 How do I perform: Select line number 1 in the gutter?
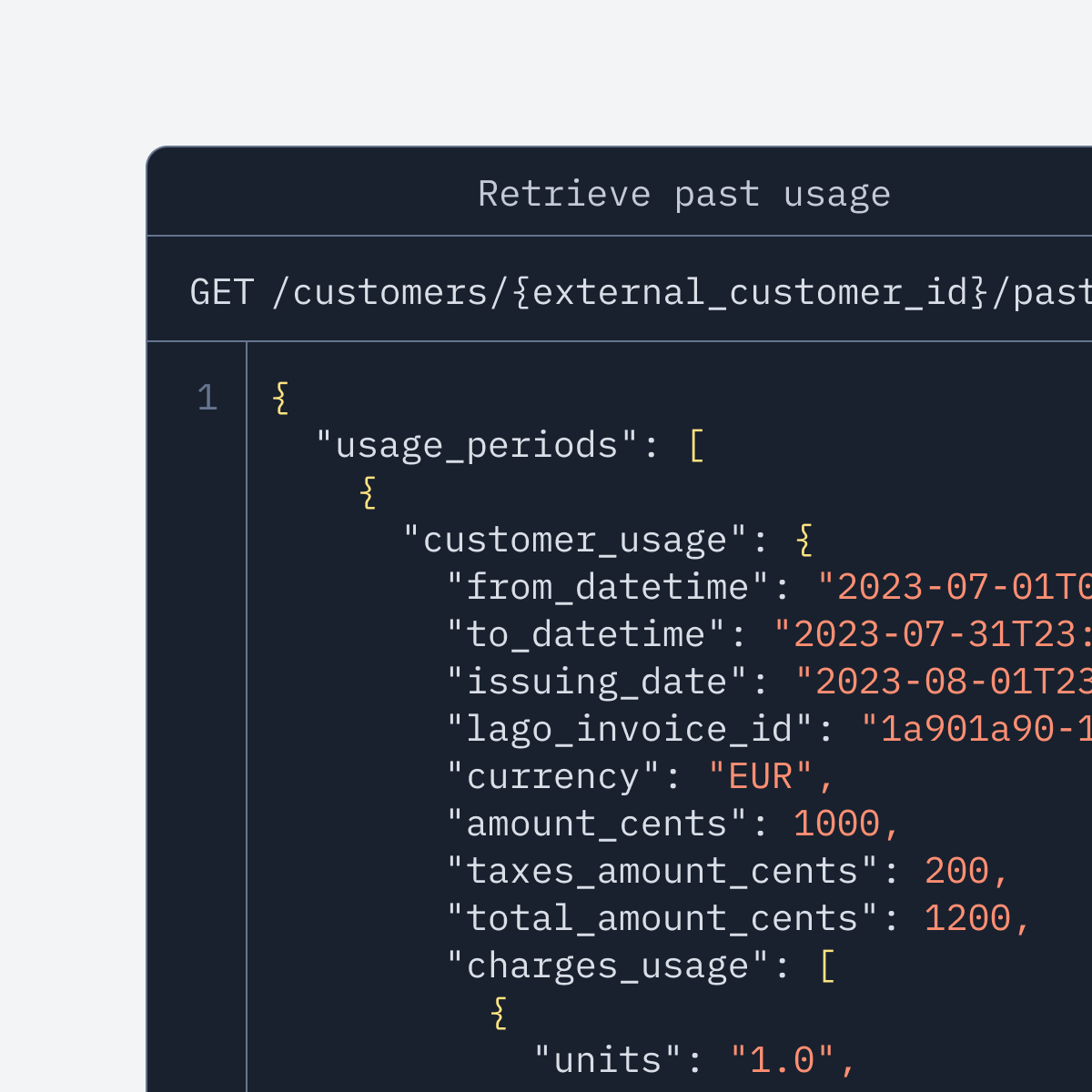point(207,398)
